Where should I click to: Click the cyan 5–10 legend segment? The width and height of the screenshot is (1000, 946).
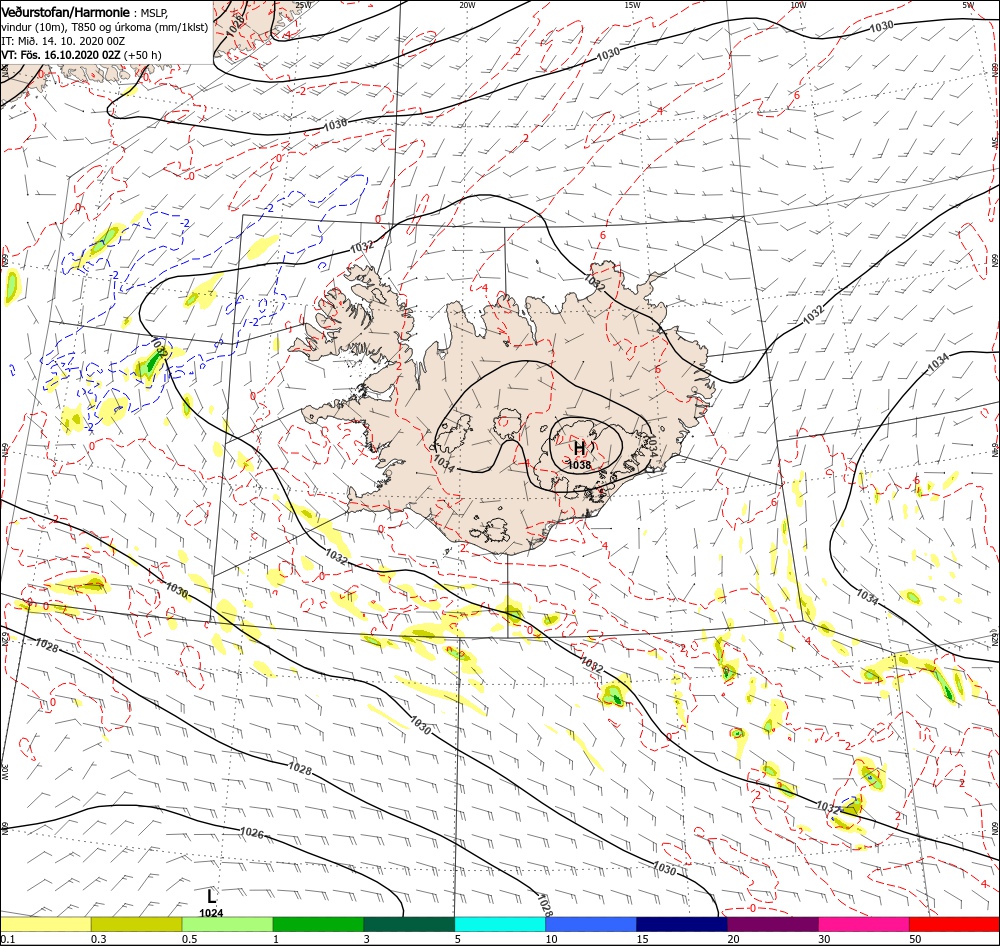tap(500, 924)
